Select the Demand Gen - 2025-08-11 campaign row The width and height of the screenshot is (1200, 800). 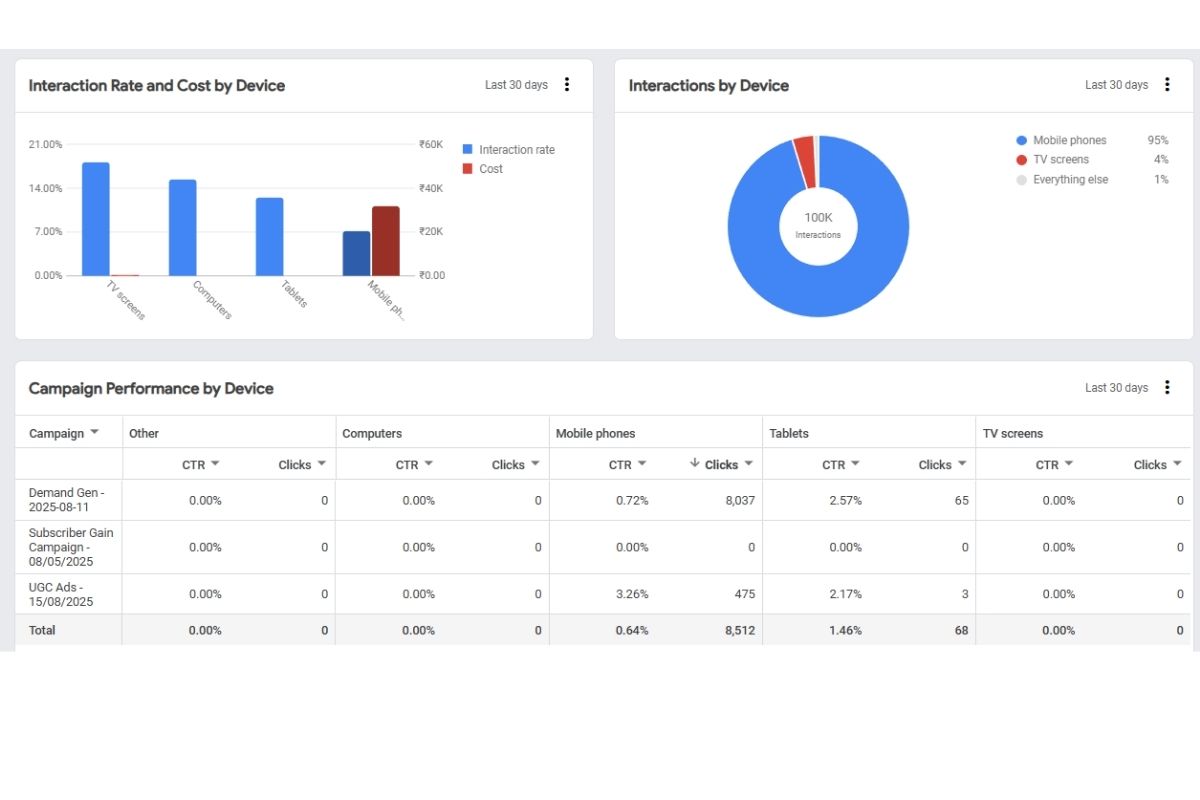click(66, 500)
